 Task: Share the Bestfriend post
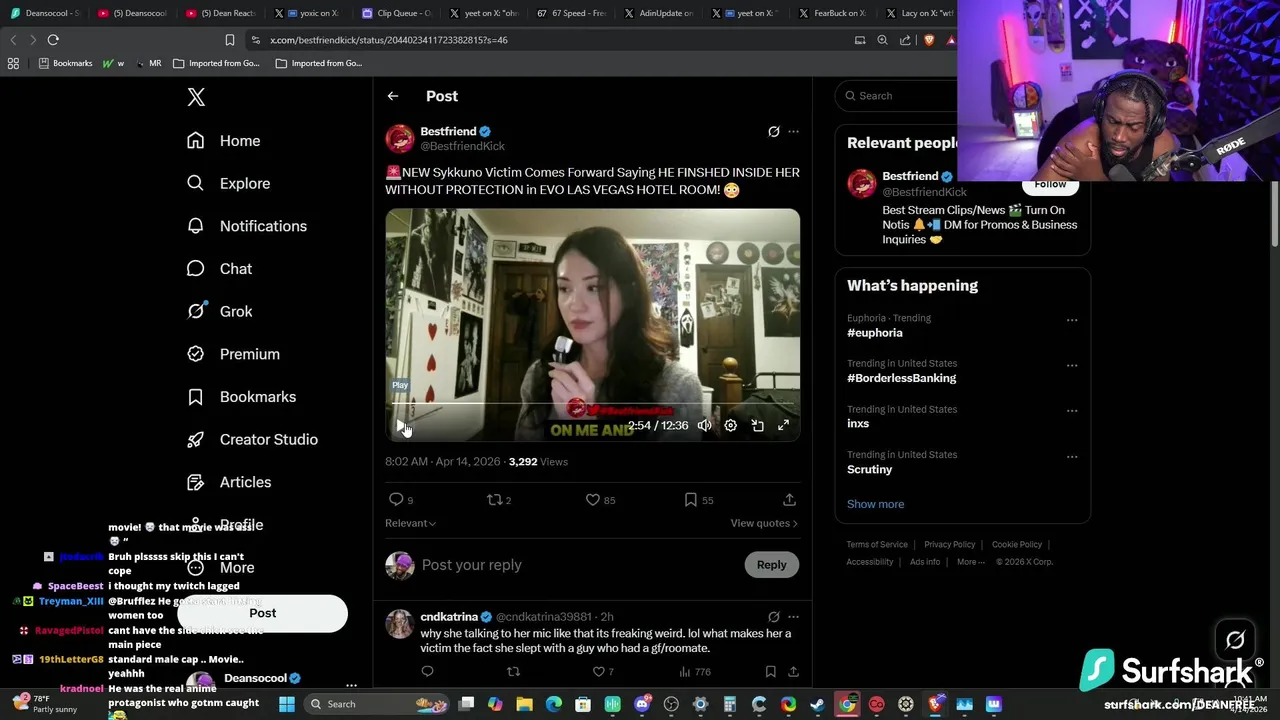pyautogui.click(x=789, y=499)
